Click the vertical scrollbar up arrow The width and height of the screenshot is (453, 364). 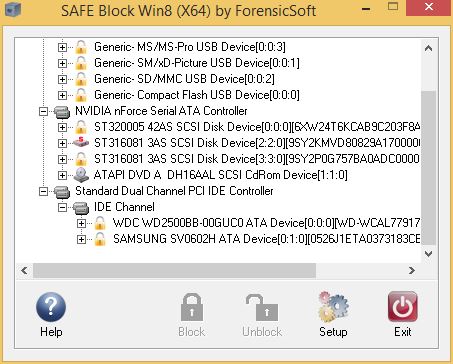429,48
